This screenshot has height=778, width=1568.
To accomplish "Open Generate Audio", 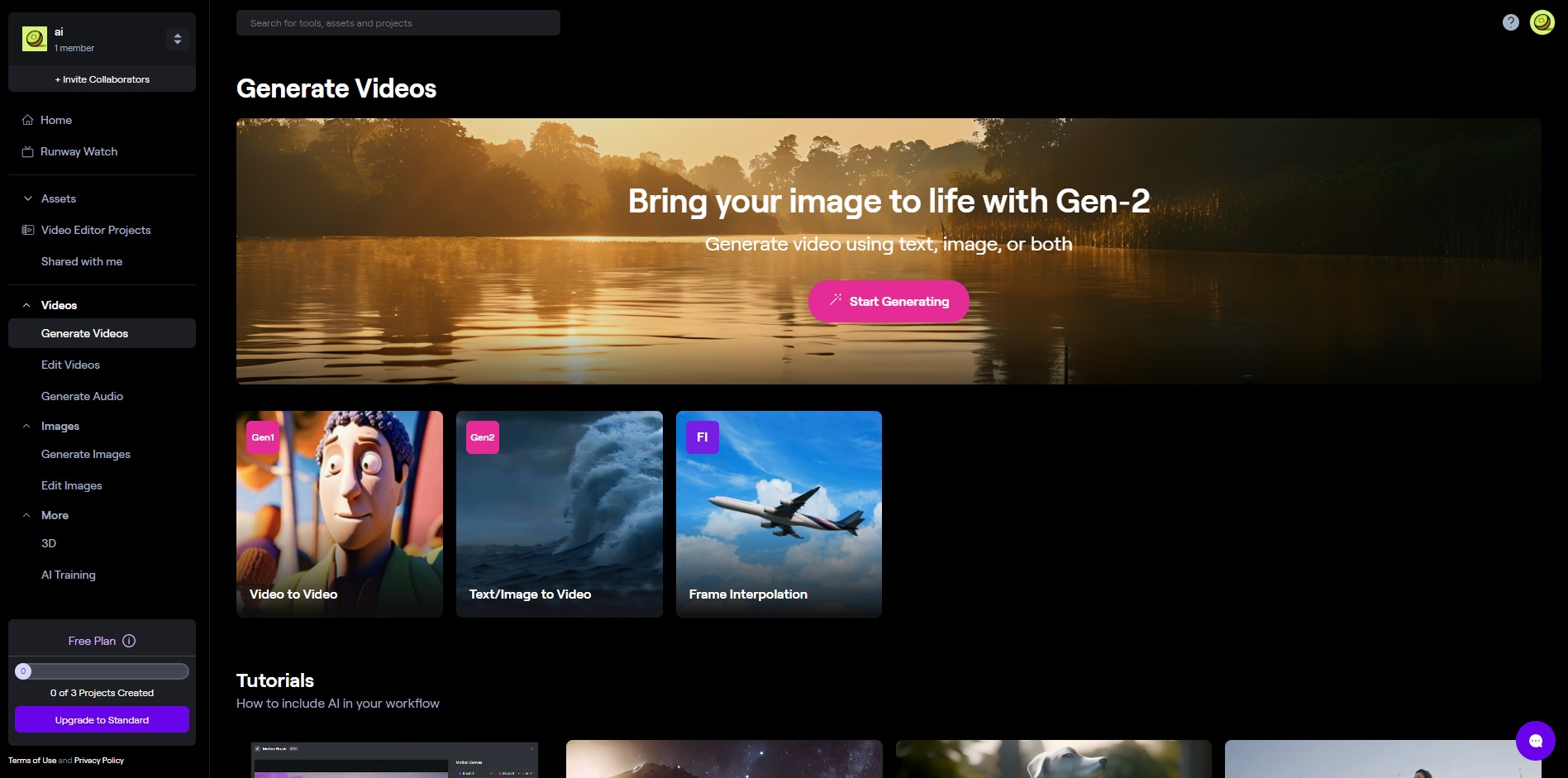I will [x=82, y=396].
